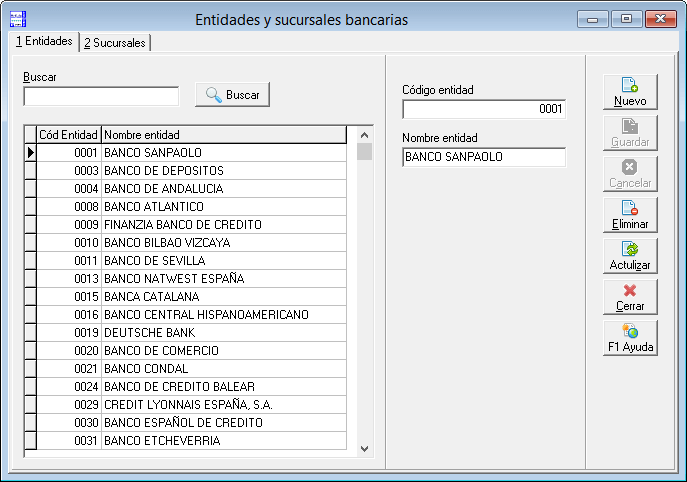
Task: Click the Cód Entidad column header
Action: coord(69,135)
